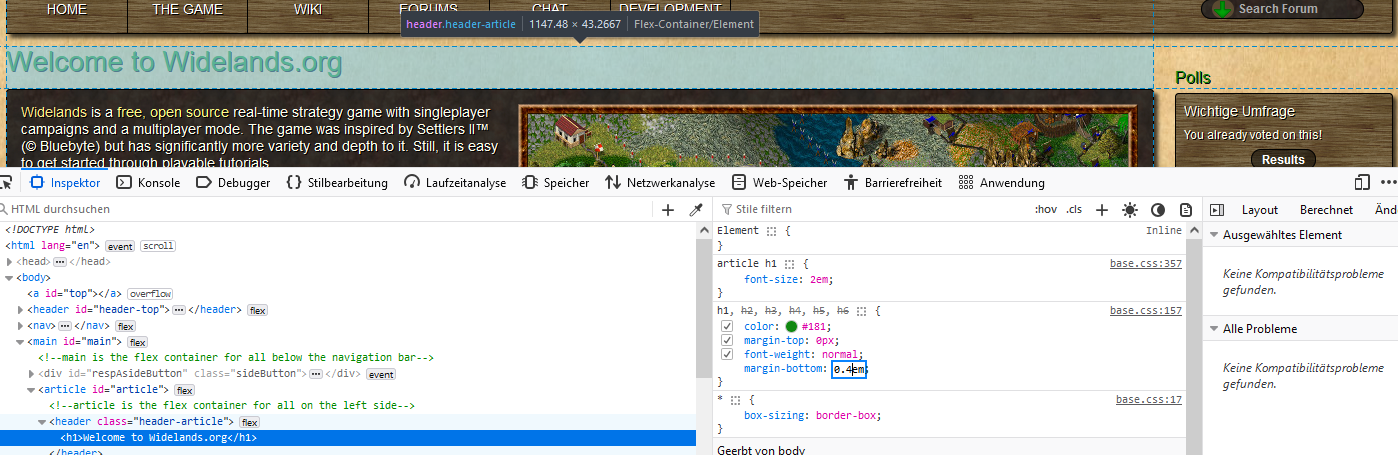
Task: Click event badge on respAsideButton div
Action: pyautogui.click(x=381, y=374)
